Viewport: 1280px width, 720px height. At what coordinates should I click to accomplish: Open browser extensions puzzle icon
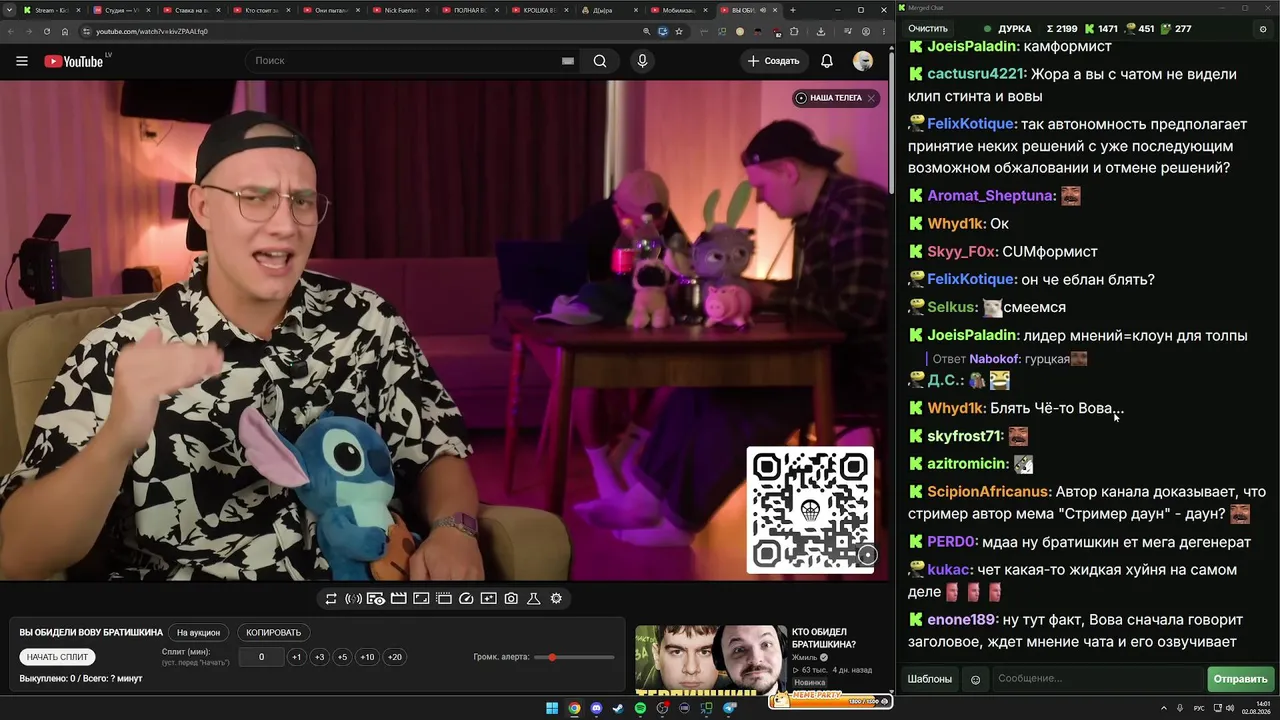click(794, 31)
